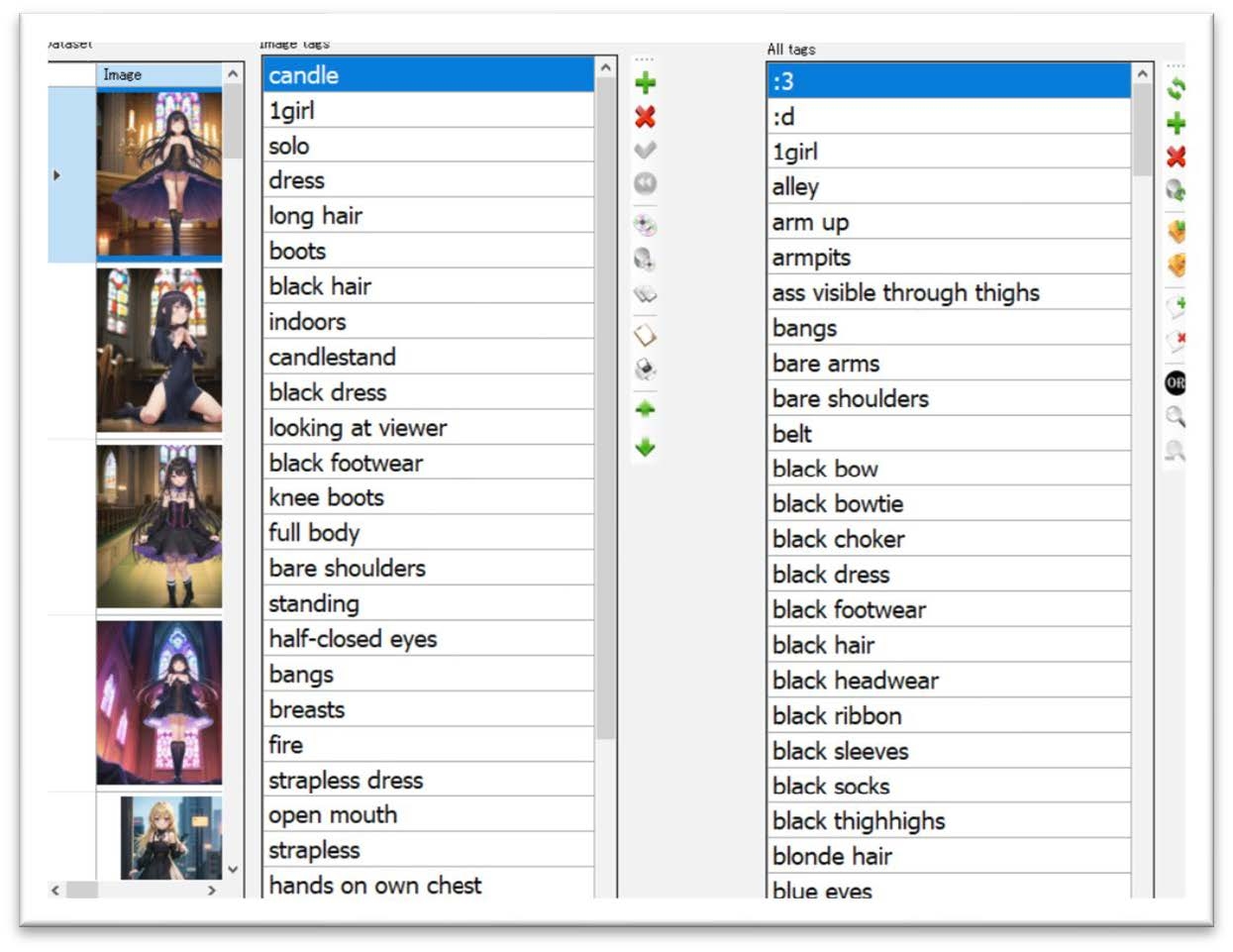Click the All tags vertical scrollbar thumb
Screen dimensions: 1233x952
click(x=1142, y=131)
